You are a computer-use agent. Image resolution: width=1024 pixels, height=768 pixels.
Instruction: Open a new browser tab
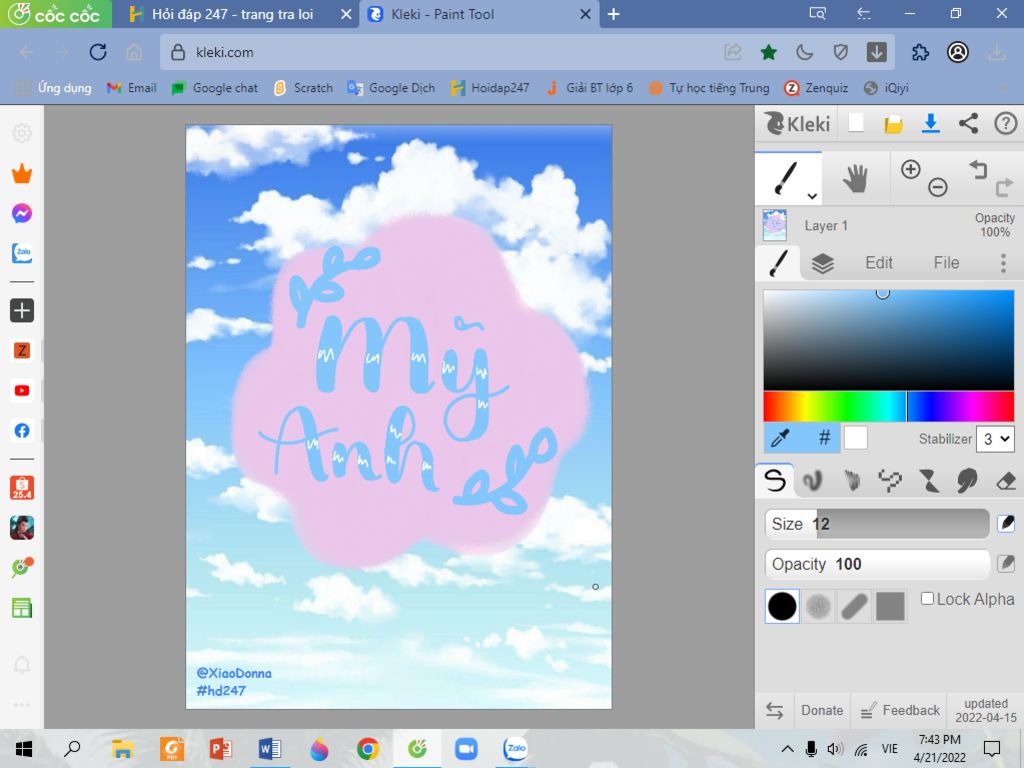click(x=613, y=14)
